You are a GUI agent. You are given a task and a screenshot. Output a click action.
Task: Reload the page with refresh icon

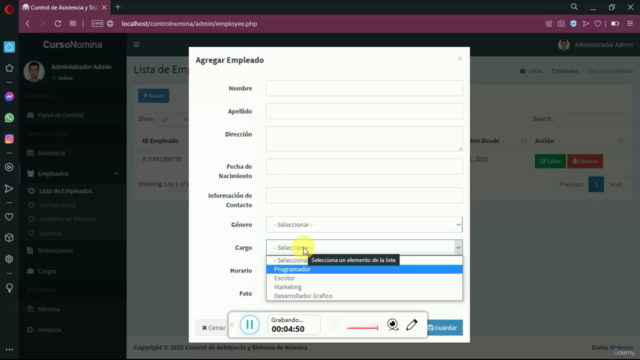(x=58, y=24)
